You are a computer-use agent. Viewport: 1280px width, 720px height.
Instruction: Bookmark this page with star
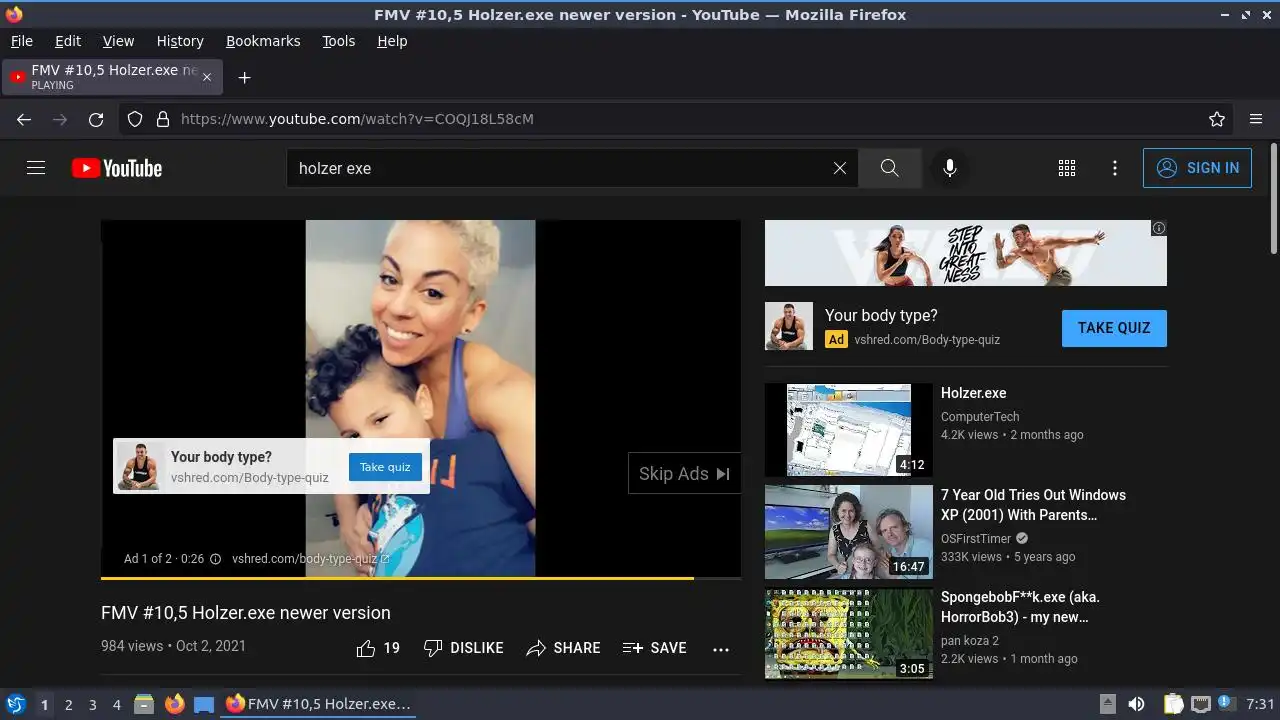pos(1217,119)
